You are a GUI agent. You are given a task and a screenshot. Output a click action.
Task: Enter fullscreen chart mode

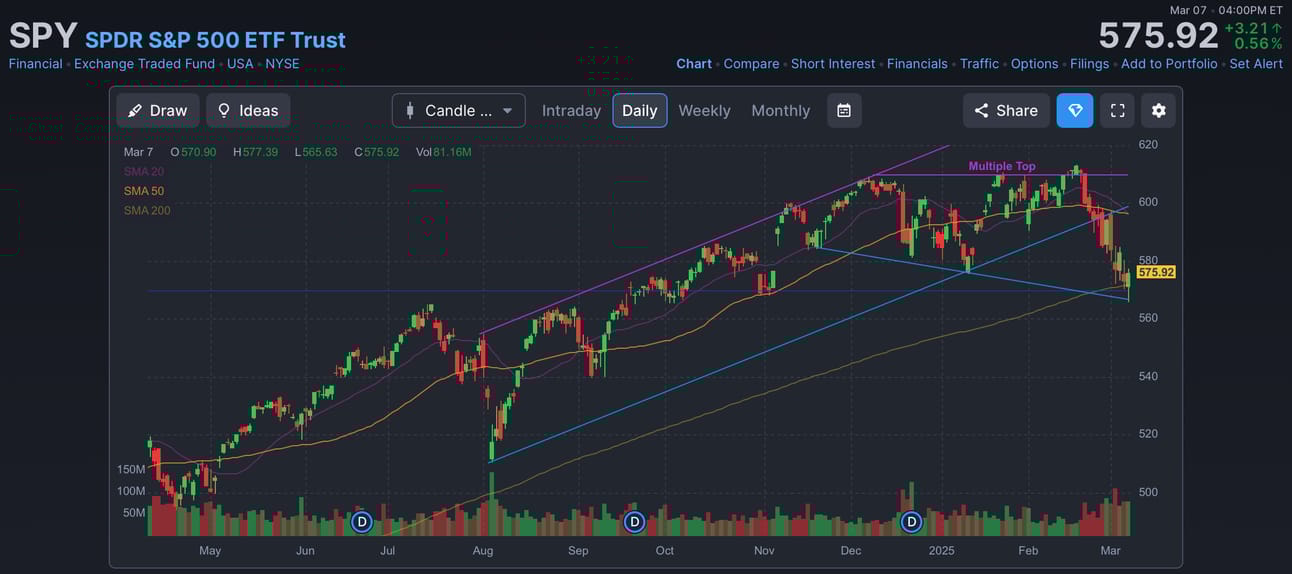click(1118, 110)
